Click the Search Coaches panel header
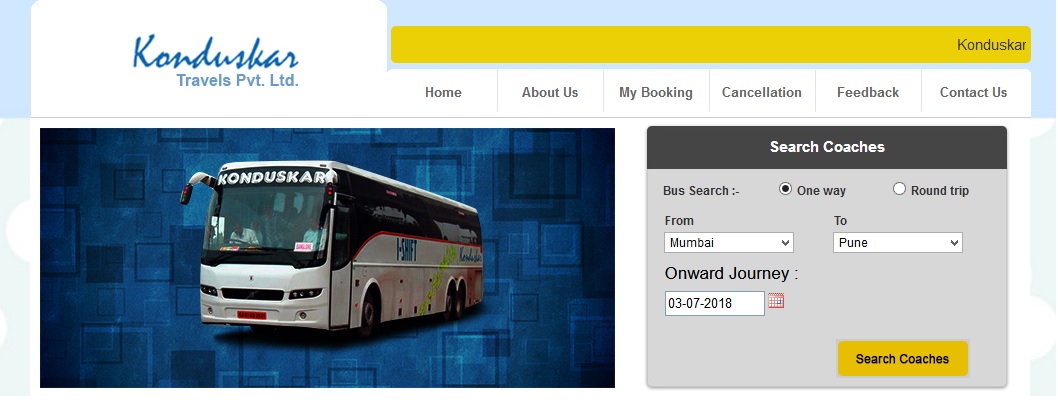Image resolution: width=1058 pixels, height=411 pixels. point(827,147)
